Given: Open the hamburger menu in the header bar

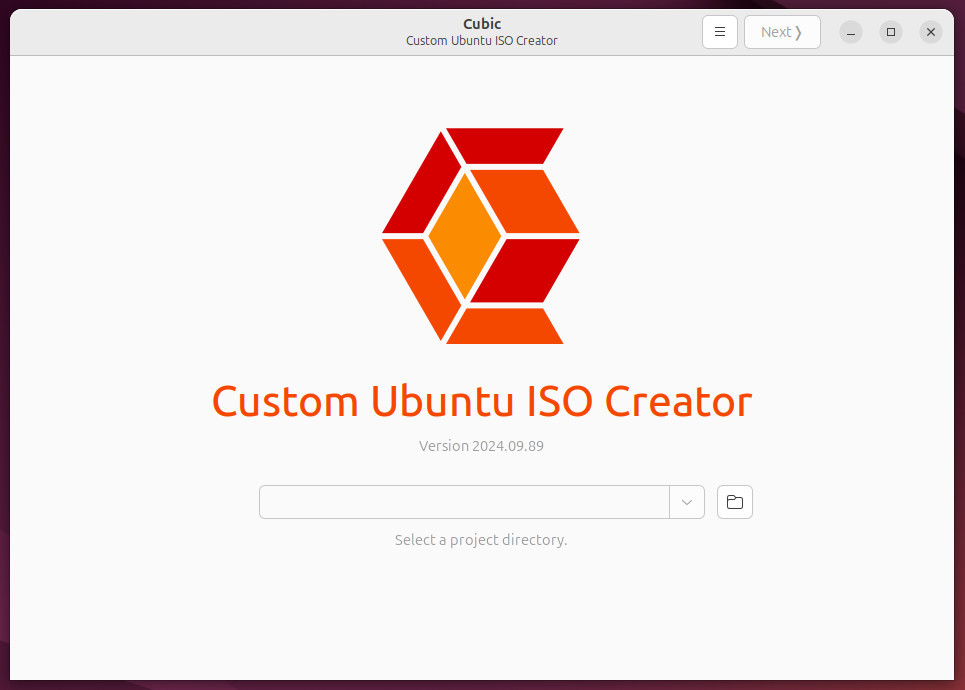Looking at the screenshot, I should [719, 32].
